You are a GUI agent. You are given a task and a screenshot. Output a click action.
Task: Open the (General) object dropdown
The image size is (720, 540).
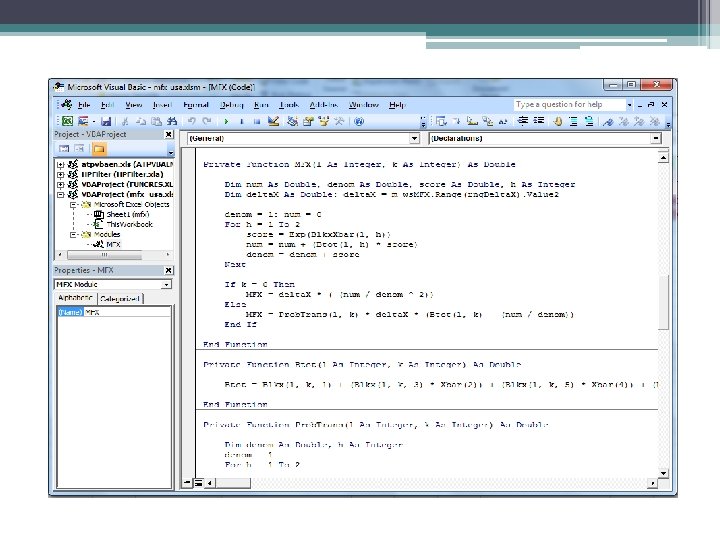pyautogui.click(x=414, y=138)
